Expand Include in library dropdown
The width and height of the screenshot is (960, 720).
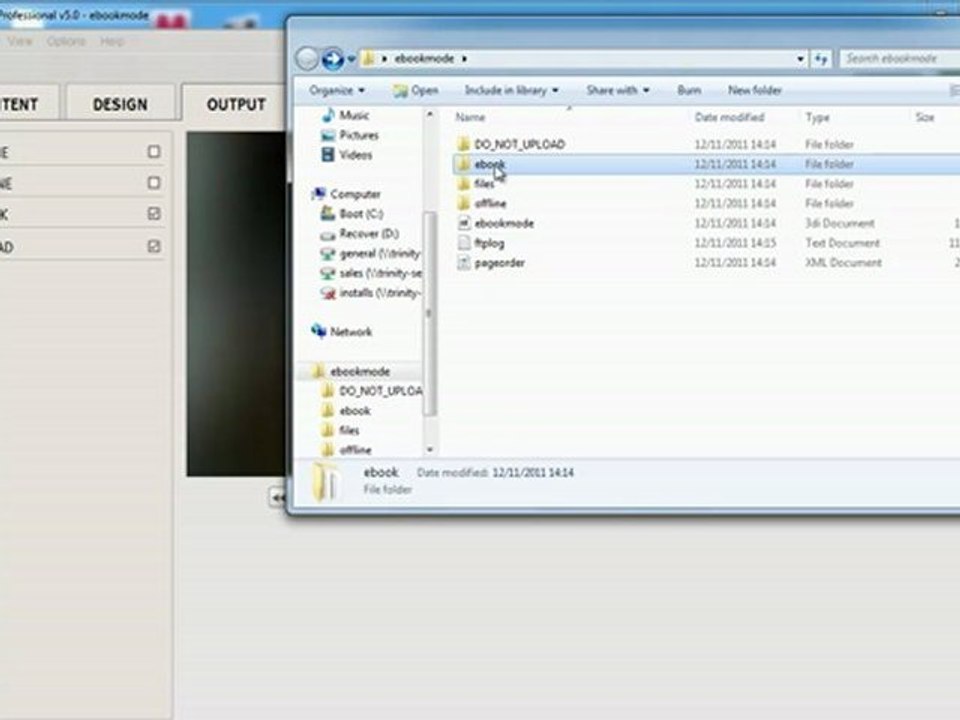click(511, 91)
